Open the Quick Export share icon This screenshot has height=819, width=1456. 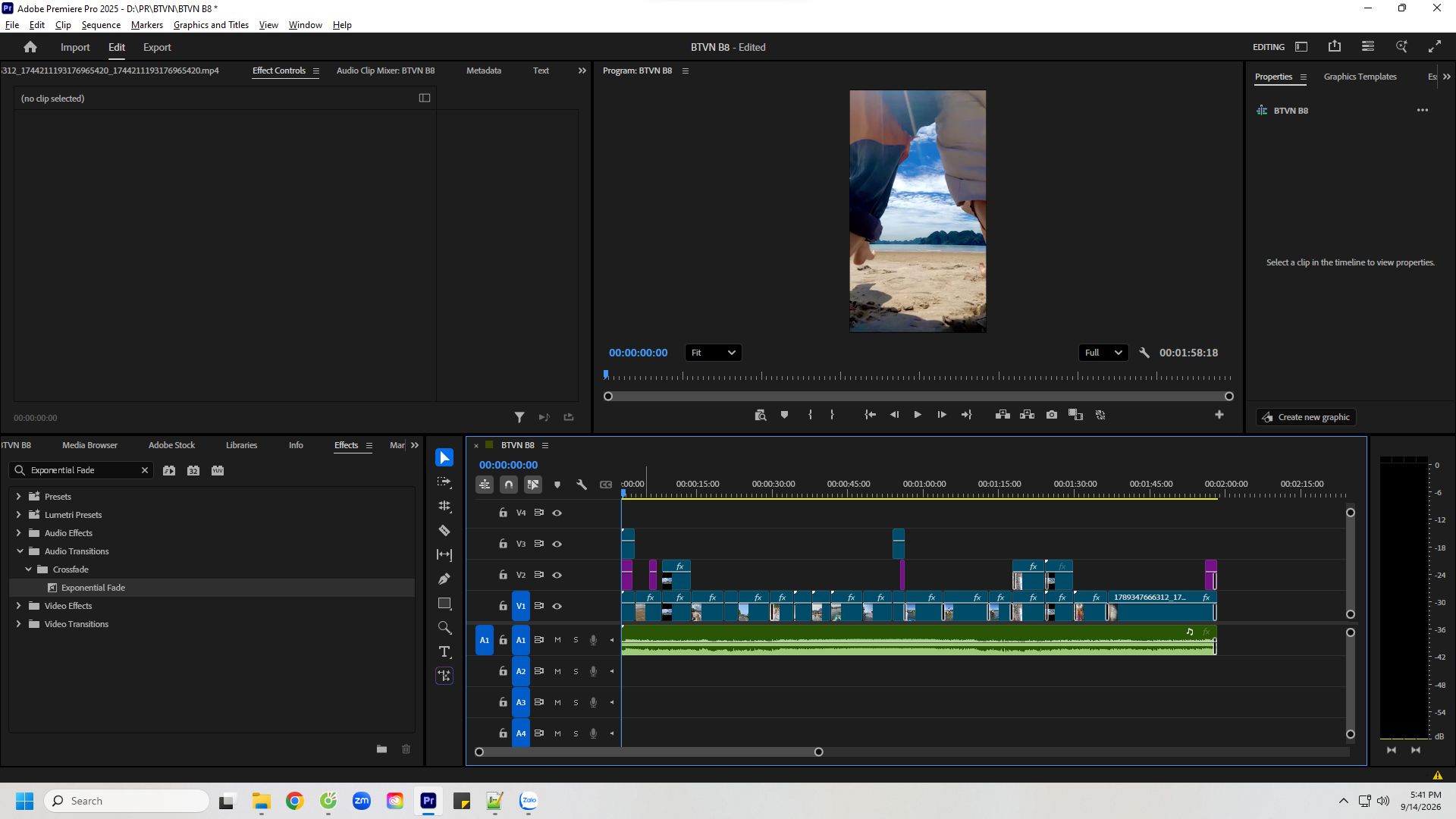click(x=1335, y=47)
